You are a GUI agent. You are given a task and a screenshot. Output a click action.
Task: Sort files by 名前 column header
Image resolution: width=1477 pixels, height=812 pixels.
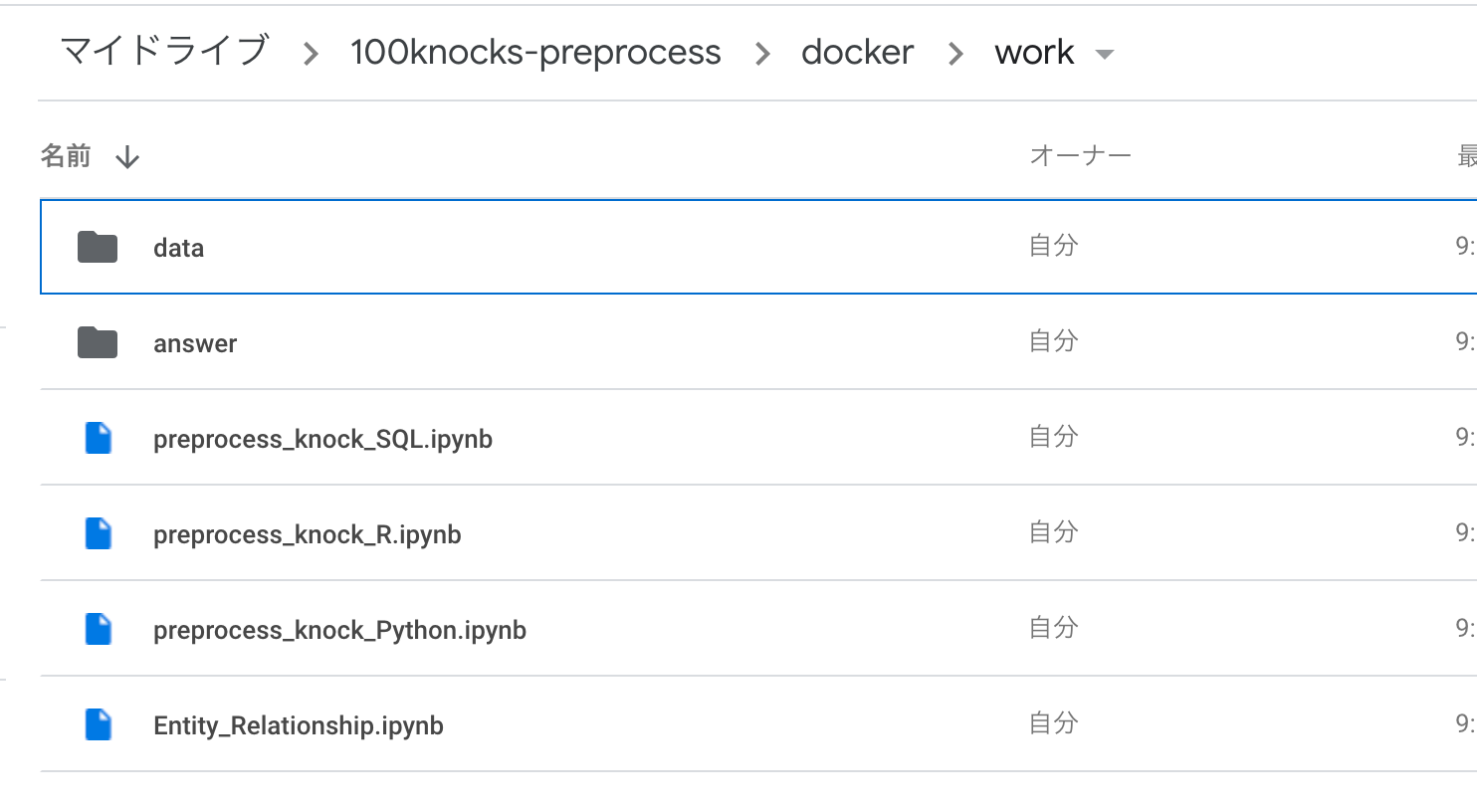66,156
